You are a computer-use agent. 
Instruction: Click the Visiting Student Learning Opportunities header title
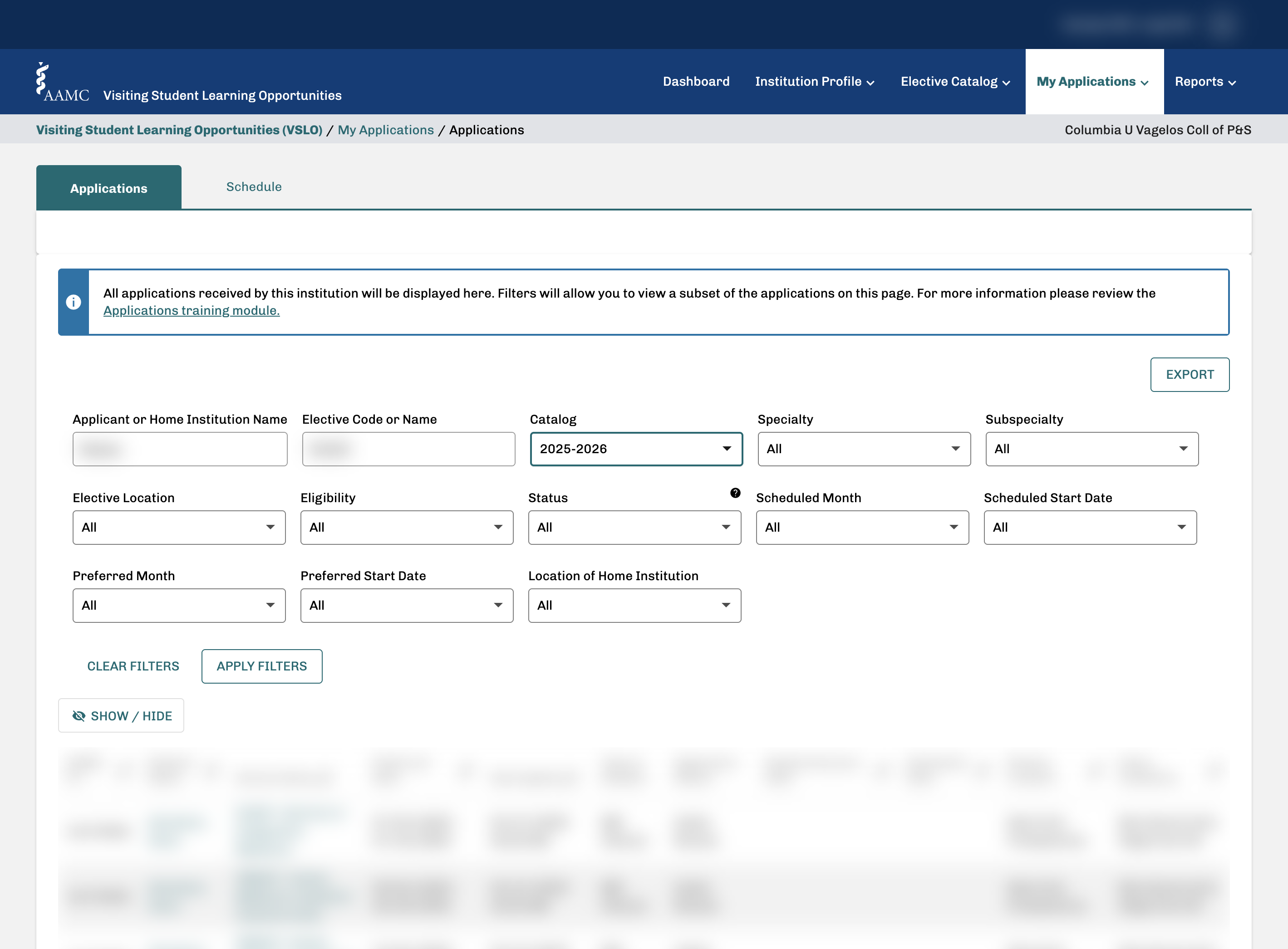point(222,95)
